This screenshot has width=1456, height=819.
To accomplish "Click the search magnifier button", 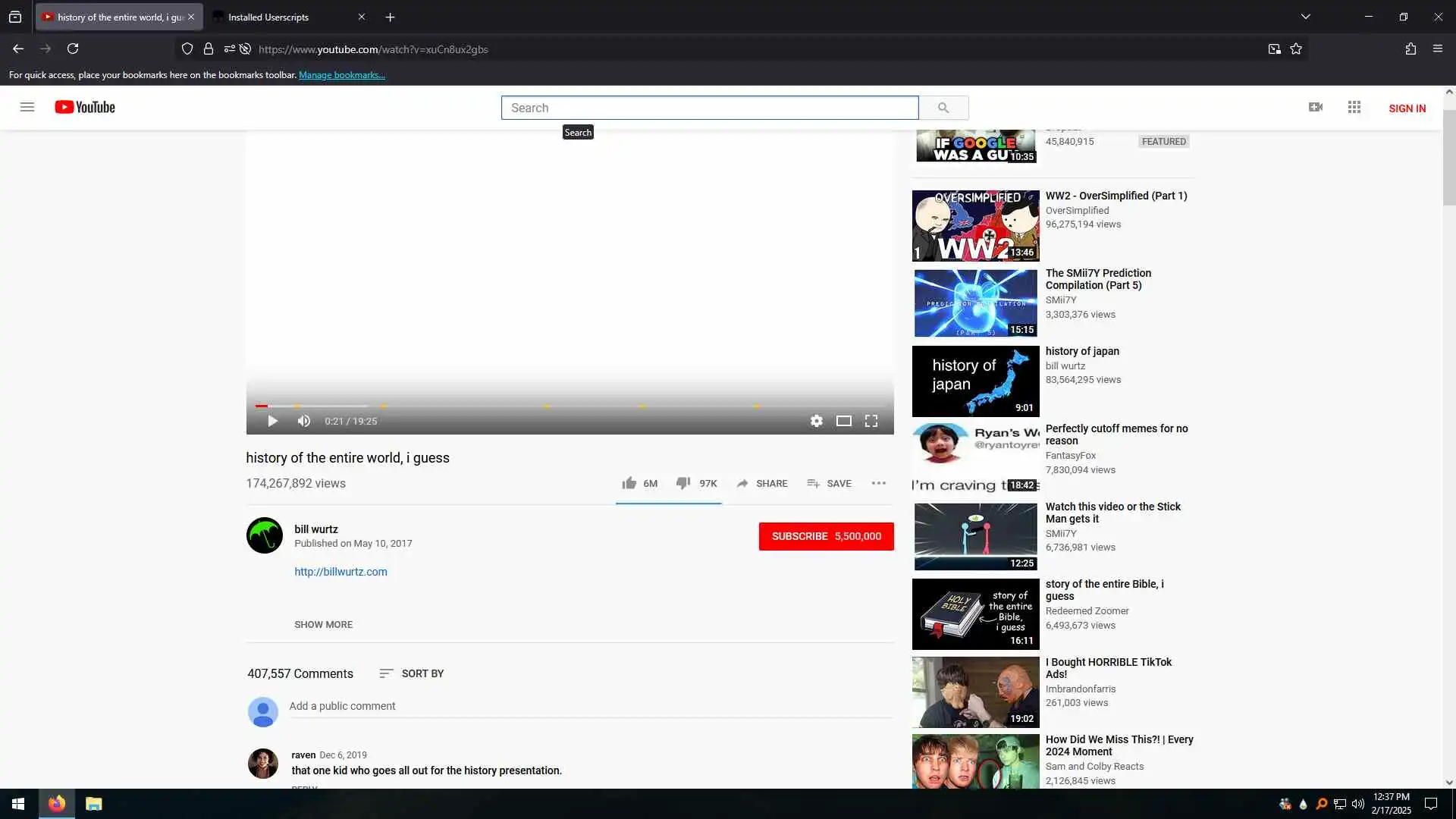I will pos(943,108).
